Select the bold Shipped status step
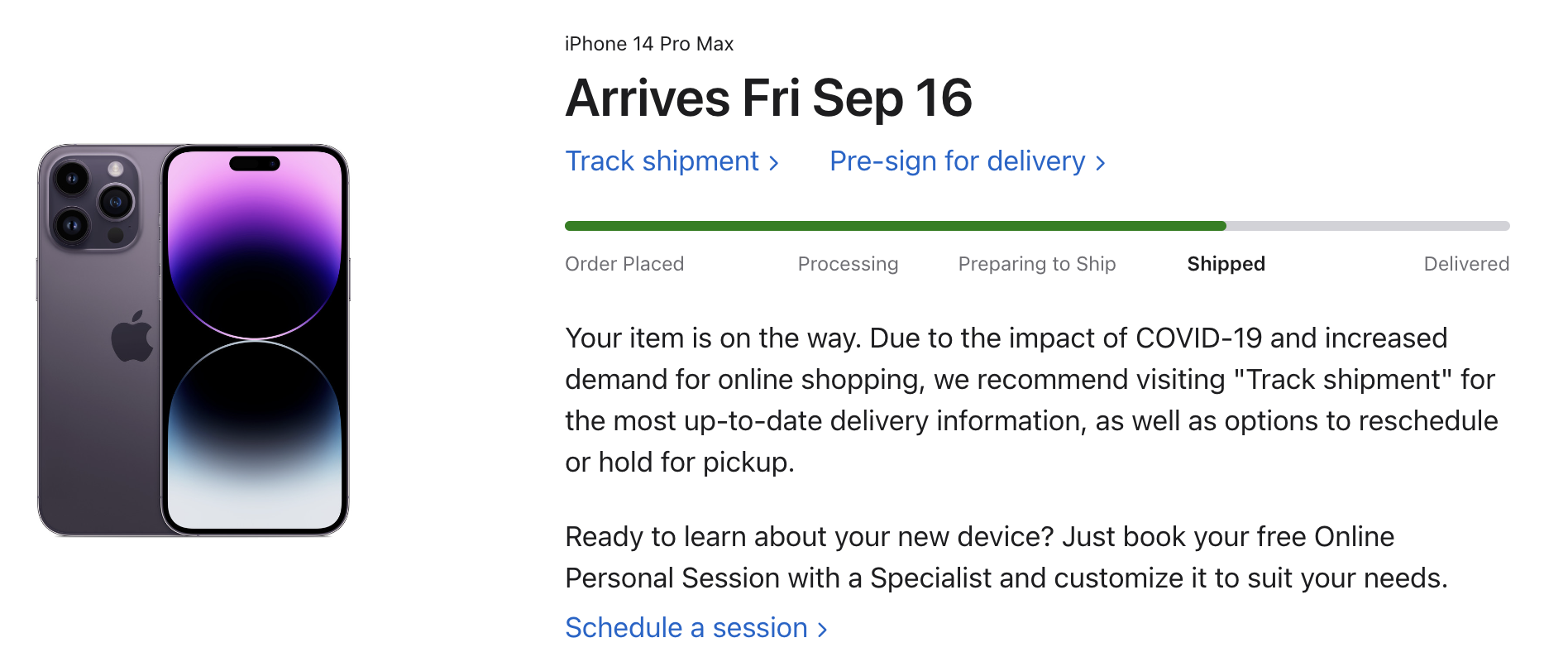Screen dimensions: 1568x657 pos(1226,264)
